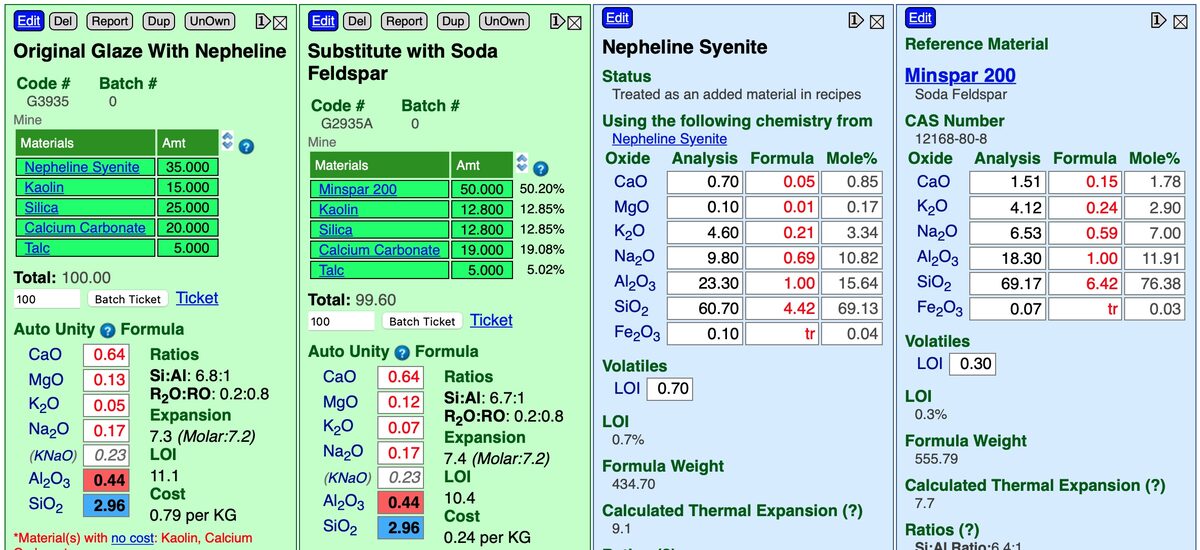Open Auto Unity help icon in Substitute recipe panel

click(x=402, y=353)
